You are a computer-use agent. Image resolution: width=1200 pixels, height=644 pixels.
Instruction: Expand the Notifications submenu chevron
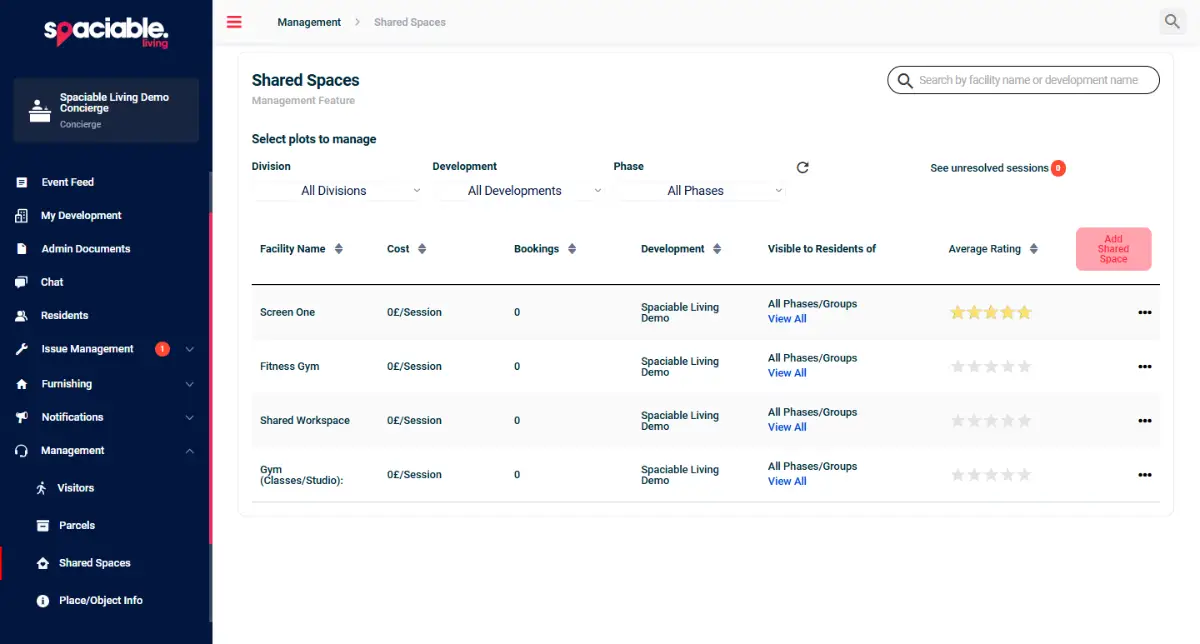click(190, 417)
